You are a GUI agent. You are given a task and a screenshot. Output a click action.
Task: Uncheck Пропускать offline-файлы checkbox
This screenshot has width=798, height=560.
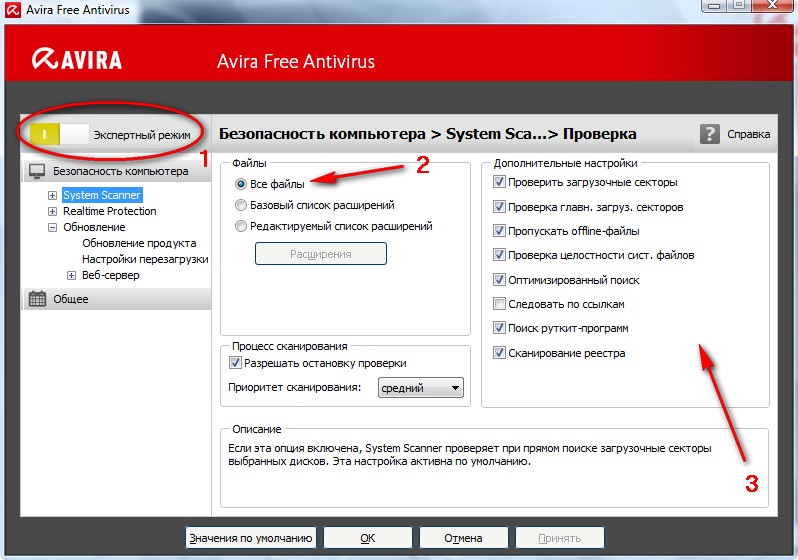point(499,231)
